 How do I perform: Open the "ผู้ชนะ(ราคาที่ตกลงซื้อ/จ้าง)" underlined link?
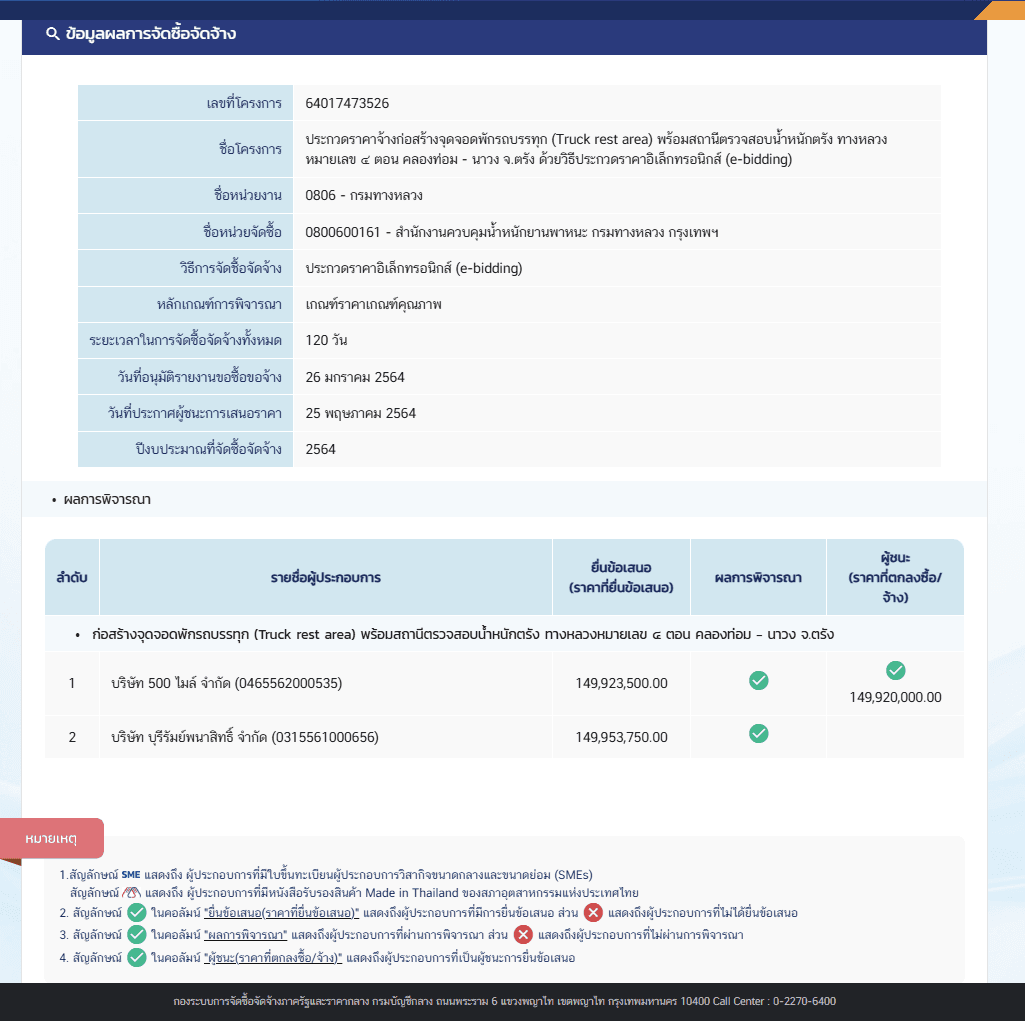pyautogui.click(x=273, y=958)
